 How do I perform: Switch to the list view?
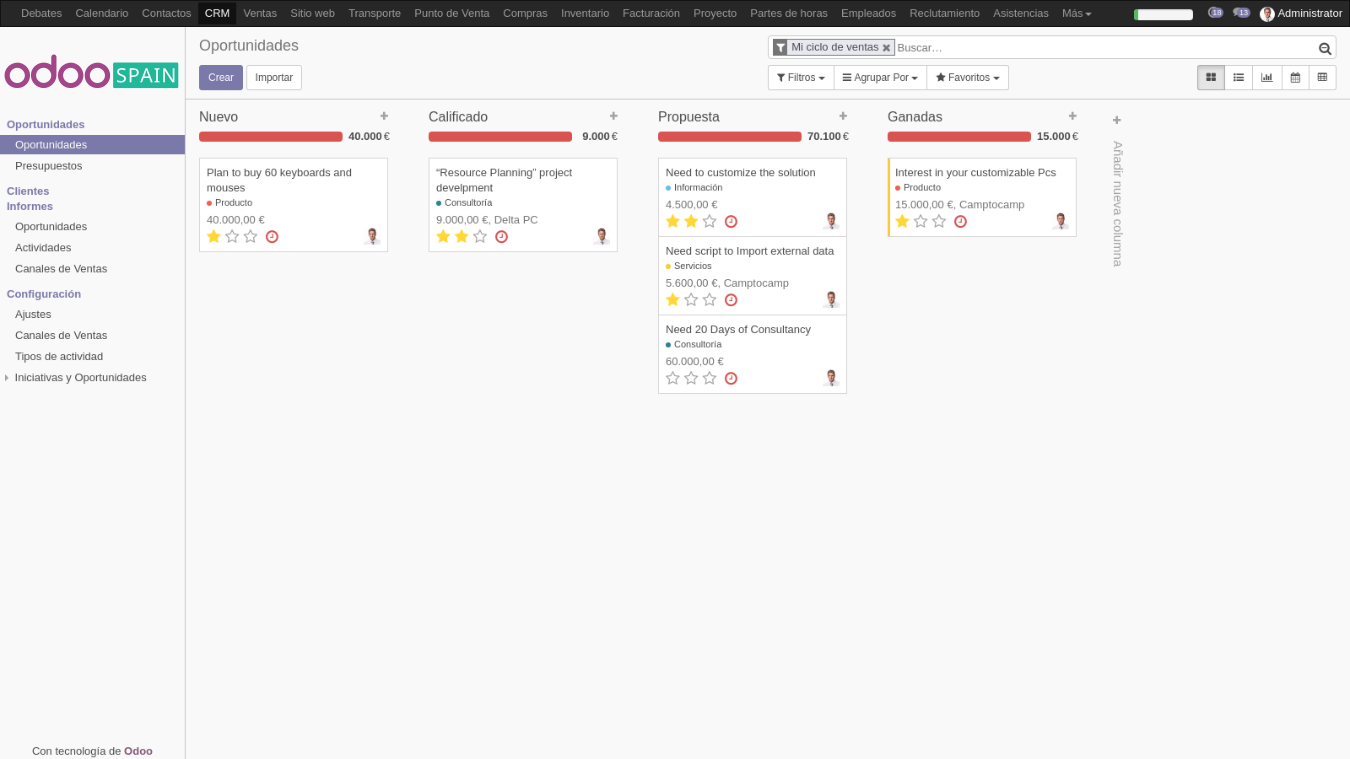tap(1238, 77)
